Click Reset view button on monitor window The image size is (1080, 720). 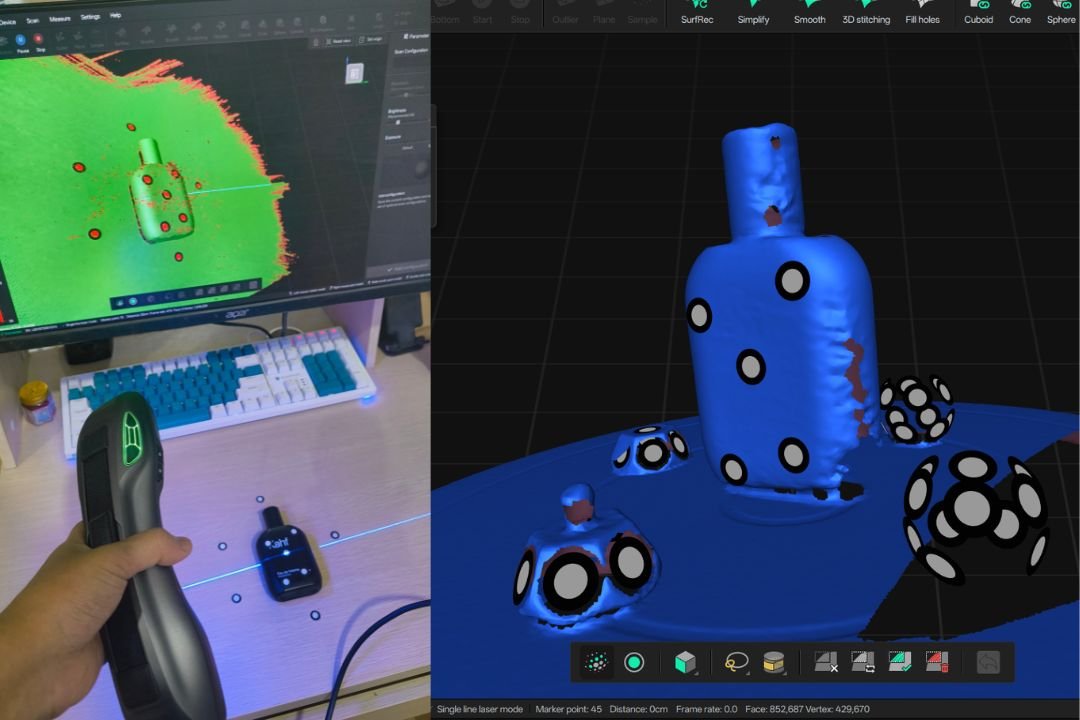point(338,41)
